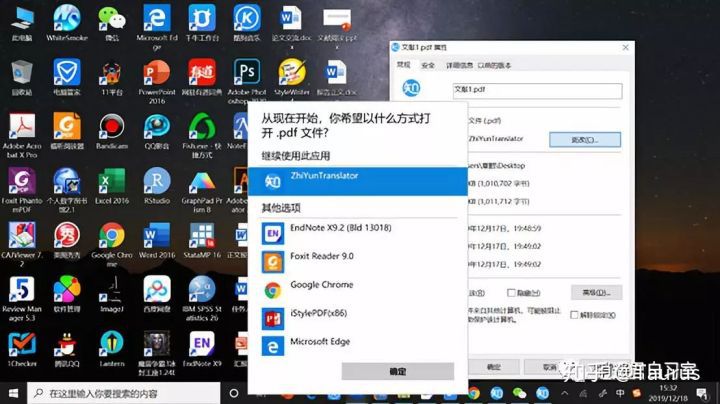Select the EndNote X9 desktop shortcut
720x404 pixels.
tap(202, 349)
